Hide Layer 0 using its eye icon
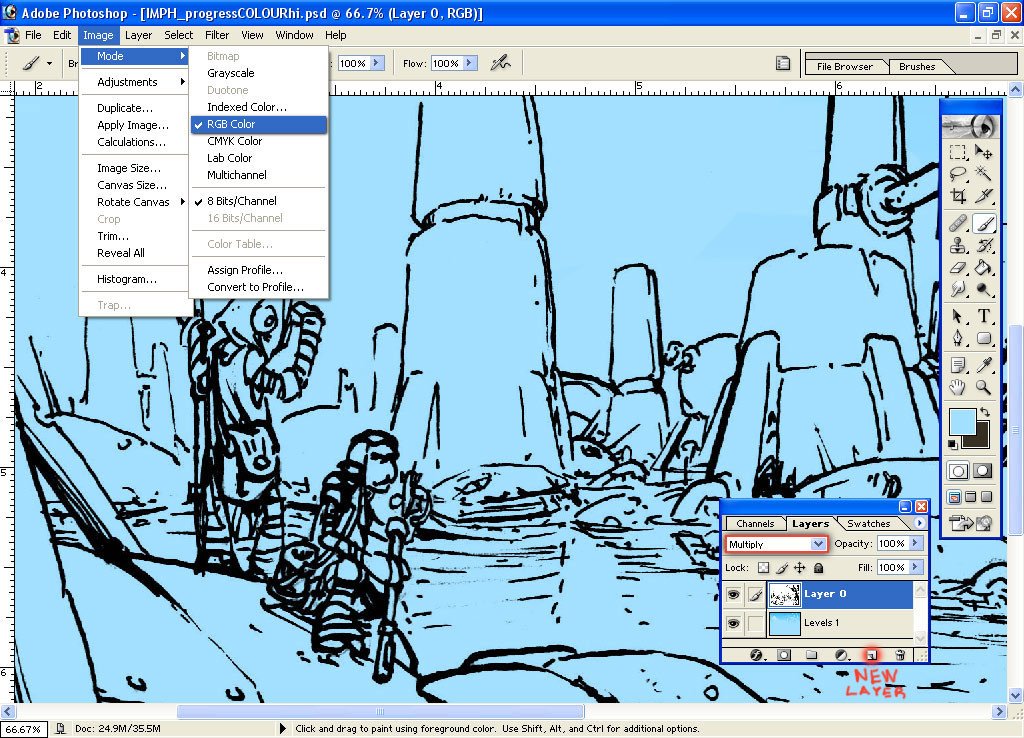 coord(733,594)
